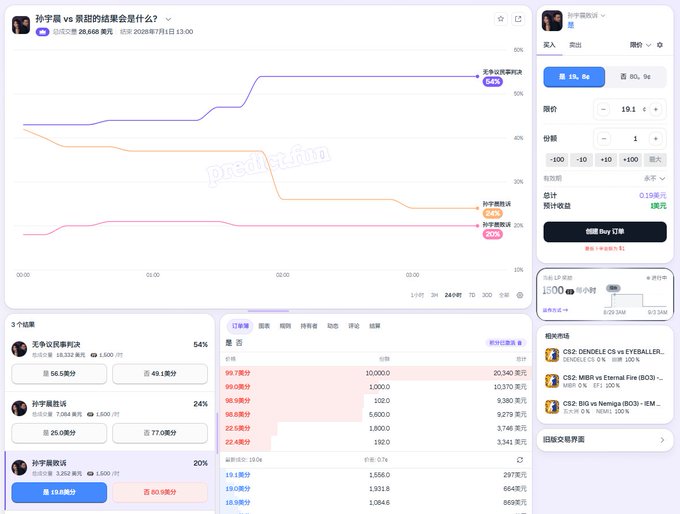
Task: Set chart range to 3H
Action: tap(434, 295)
